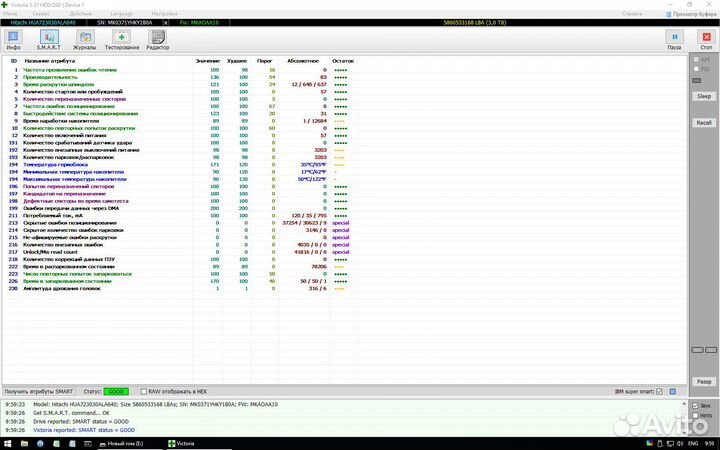
Task: Toggle the Звук sound checkbox
Action: 696,405
